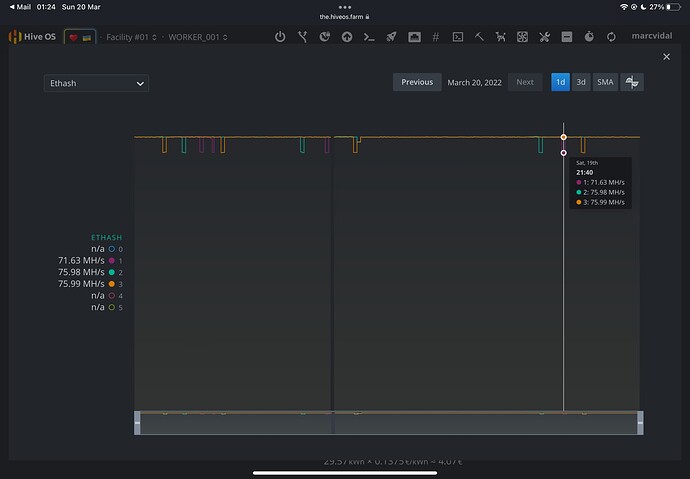Open the marcvidal account menu
This screenshot has width=690, height=479.
[x=652, y=36]
